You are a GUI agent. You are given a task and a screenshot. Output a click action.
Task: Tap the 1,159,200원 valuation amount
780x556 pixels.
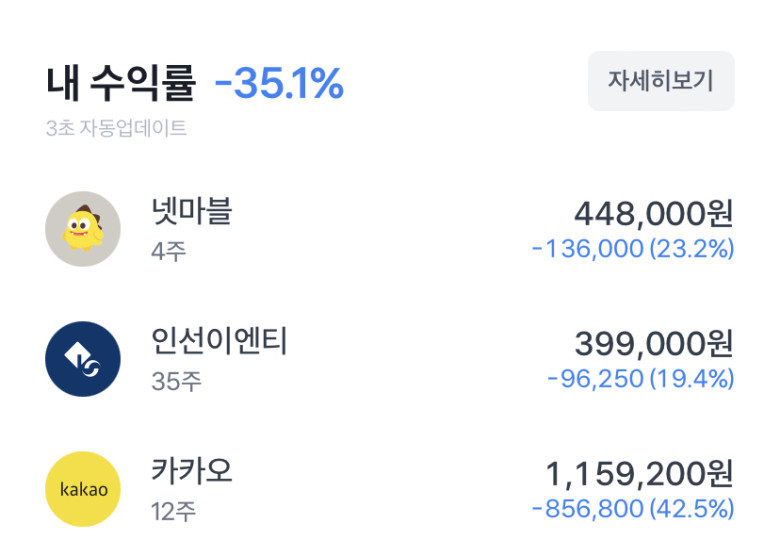(639, 474)
